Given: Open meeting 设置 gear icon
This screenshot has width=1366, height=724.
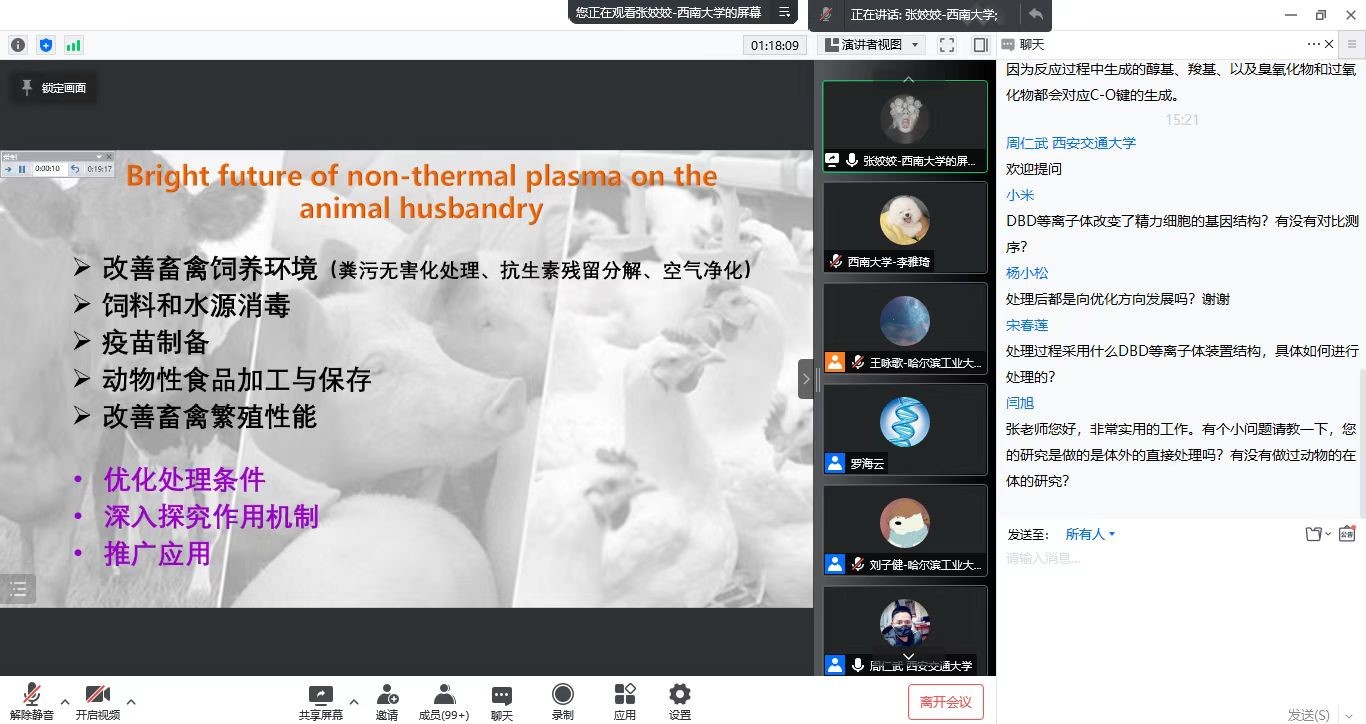Looking at the screenshot, I should 680,701.
